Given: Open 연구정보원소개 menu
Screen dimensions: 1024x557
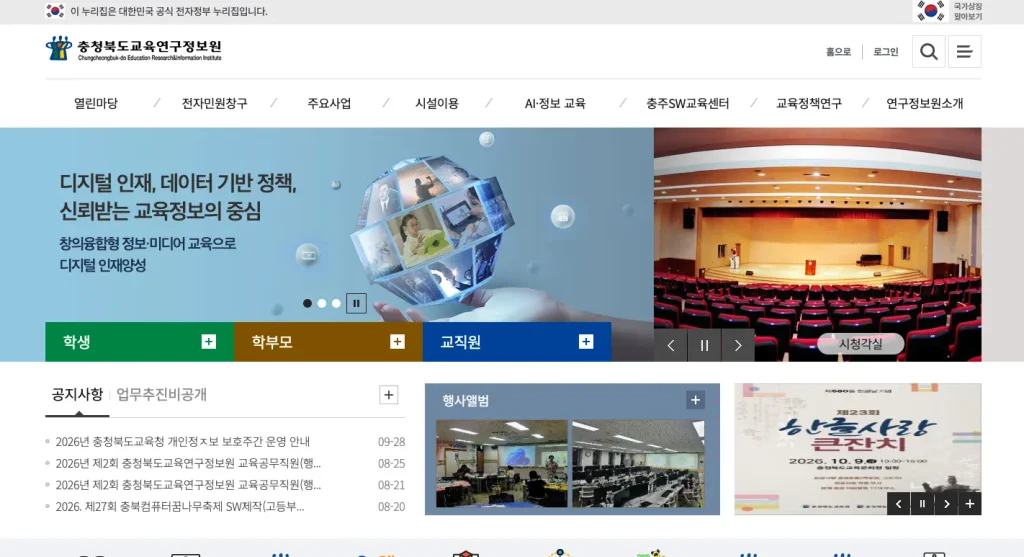Looking at the screenshot, I should 924,103.
